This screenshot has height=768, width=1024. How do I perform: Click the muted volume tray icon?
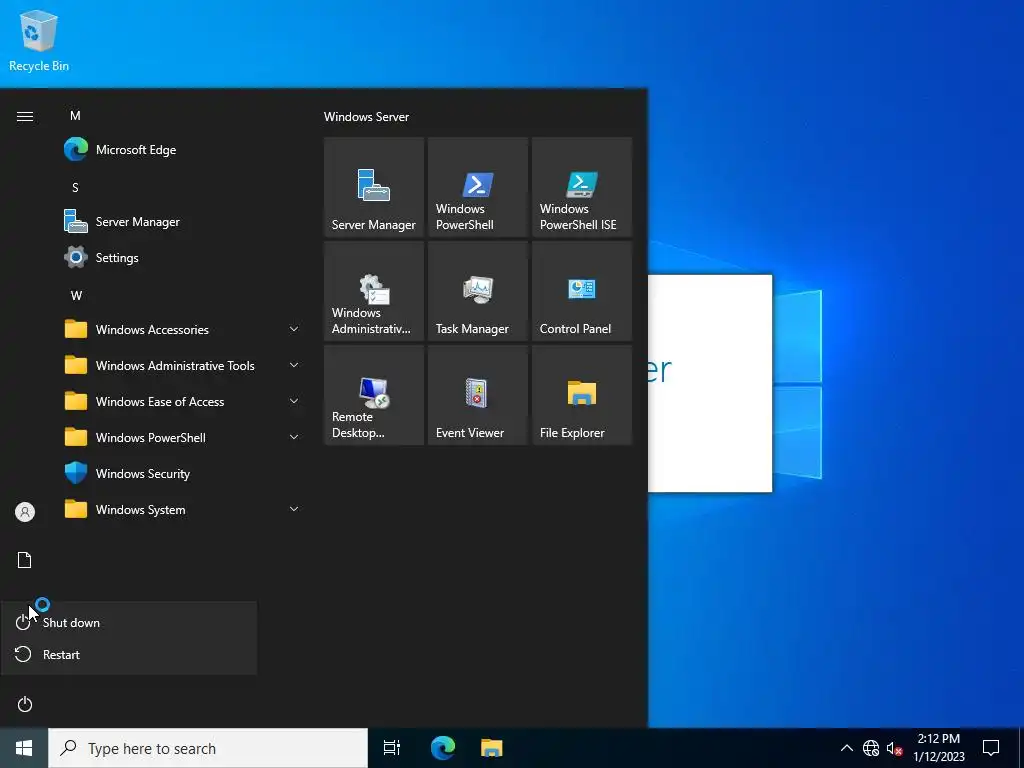point(894,748)
